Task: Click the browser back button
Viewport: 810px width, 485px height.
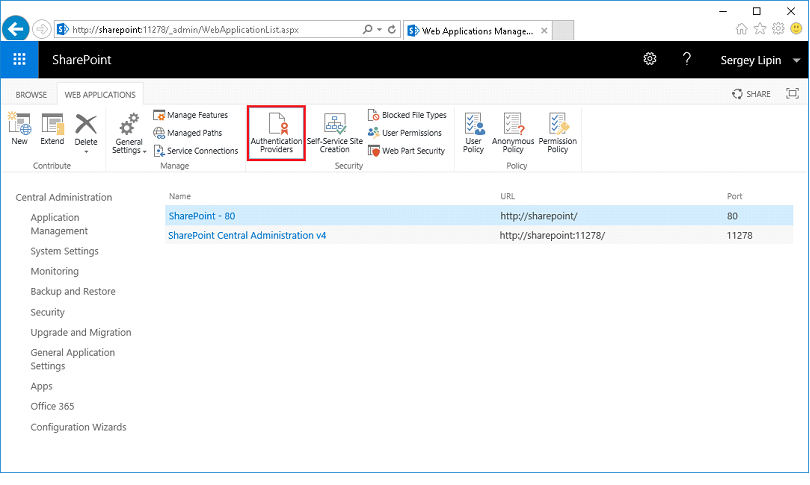Action: click(x=17, y=29)
